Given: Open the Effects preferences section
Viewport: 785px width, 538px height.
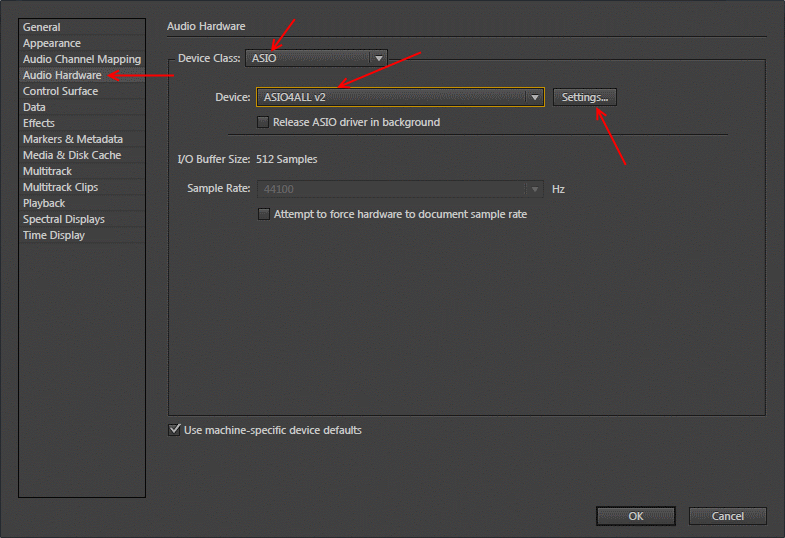Looking at the screenshot, I should tap(39, 123).
